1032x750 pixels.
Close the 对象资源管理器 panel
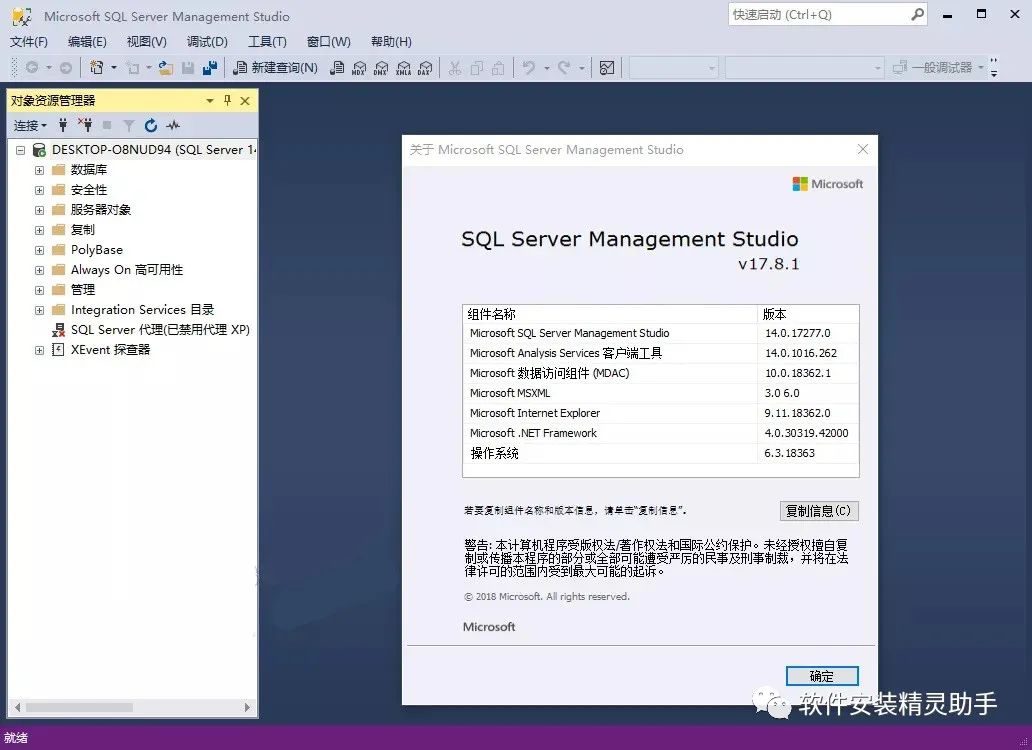[245, 101]
